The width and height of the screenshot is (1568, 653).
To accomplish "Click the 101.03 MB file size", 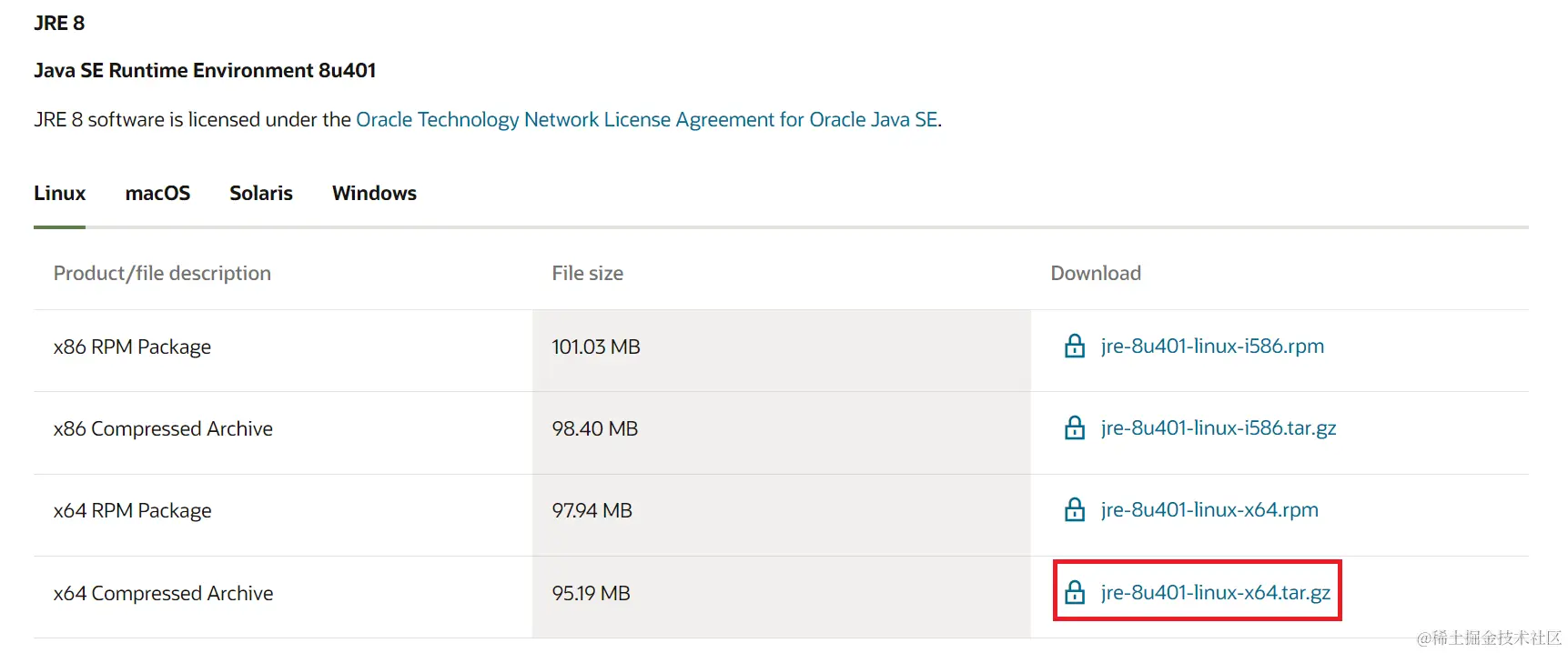I will [596, 347].
